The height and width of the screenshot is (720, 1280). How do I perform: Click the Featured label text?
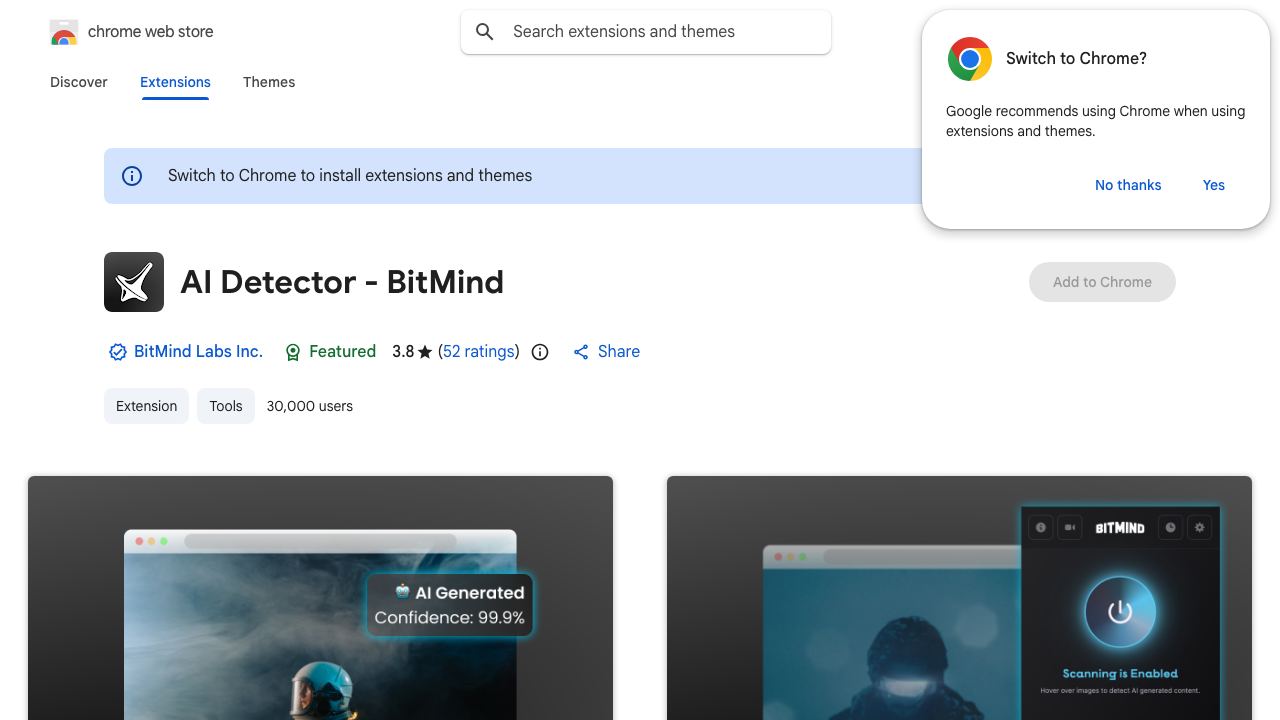pyautogui.click(x=343, y=352)
